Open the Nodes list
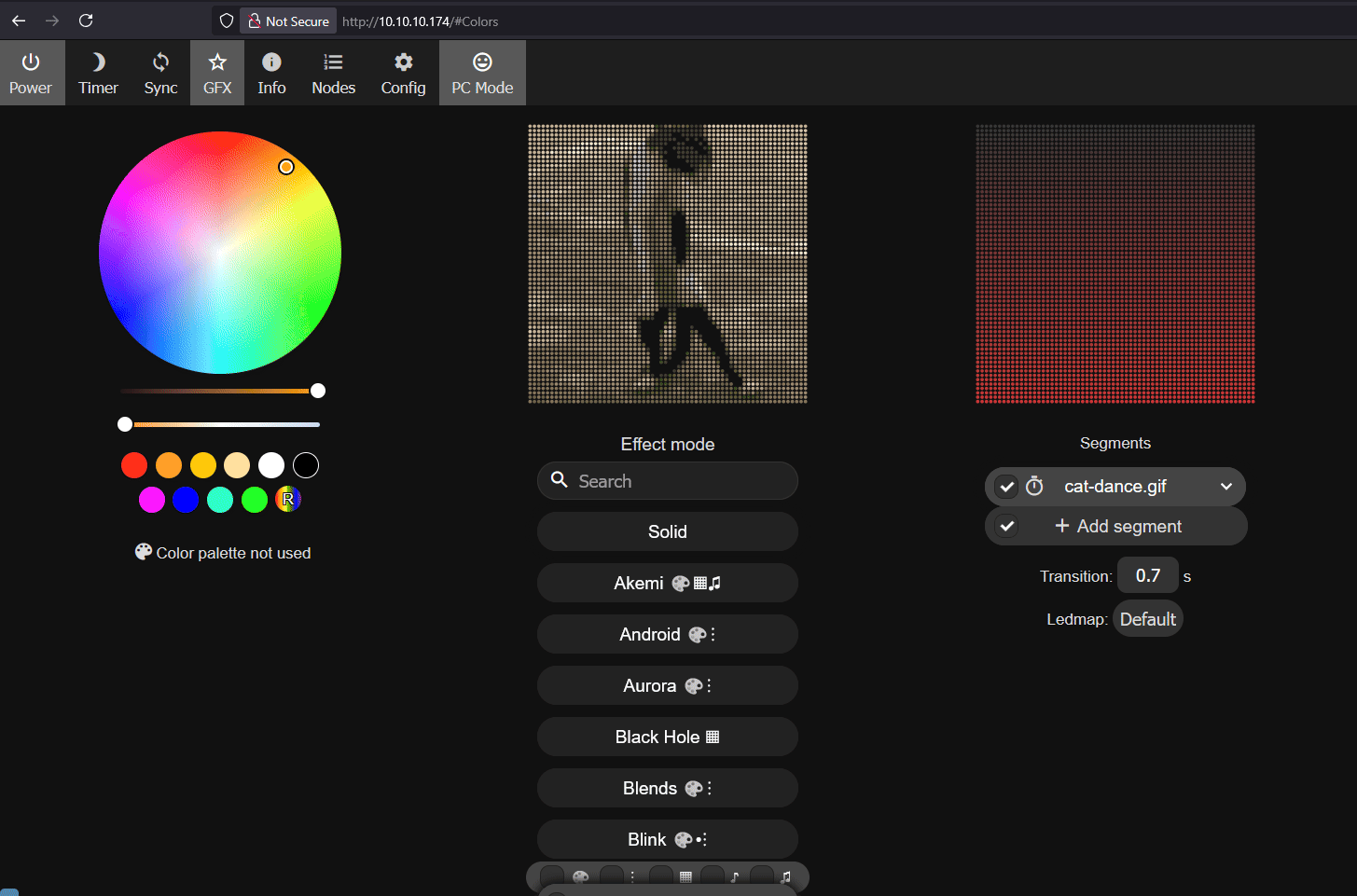The width and height of the screenshot is (1357, 896). [x=333, y=73]
